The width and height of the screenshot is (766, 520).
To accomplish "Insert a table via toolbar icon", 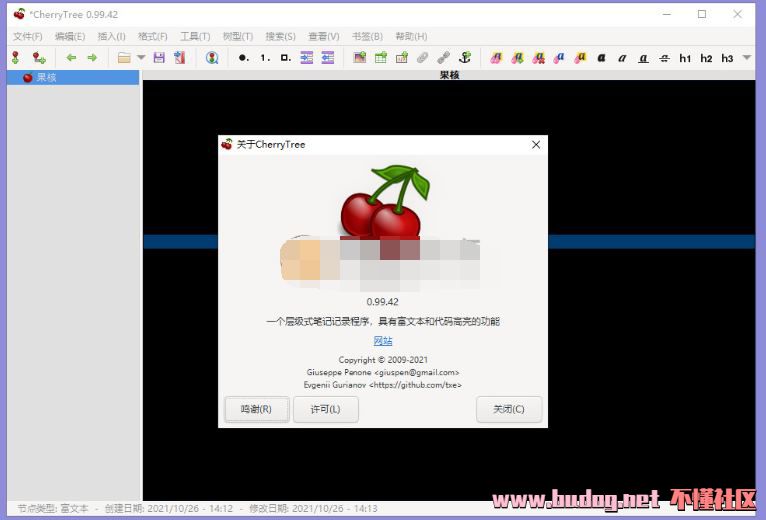I will [x=381, y=58].
